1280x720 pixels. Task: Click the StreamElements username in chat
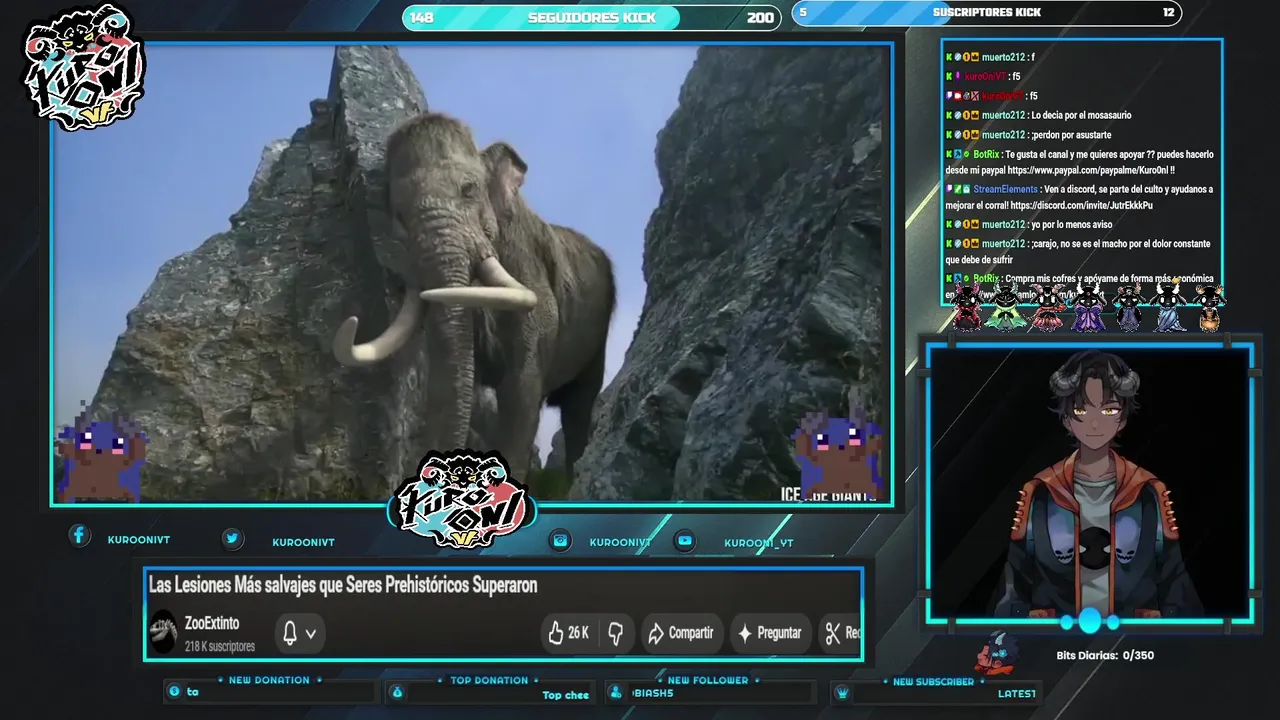point(1005,189)
